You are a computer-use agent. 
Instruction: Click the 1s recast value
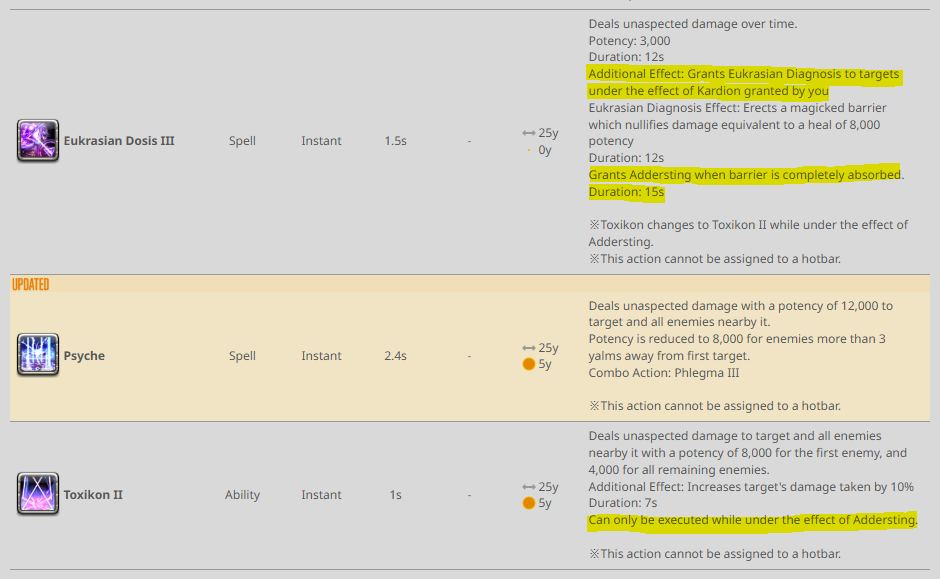(395, 494)
